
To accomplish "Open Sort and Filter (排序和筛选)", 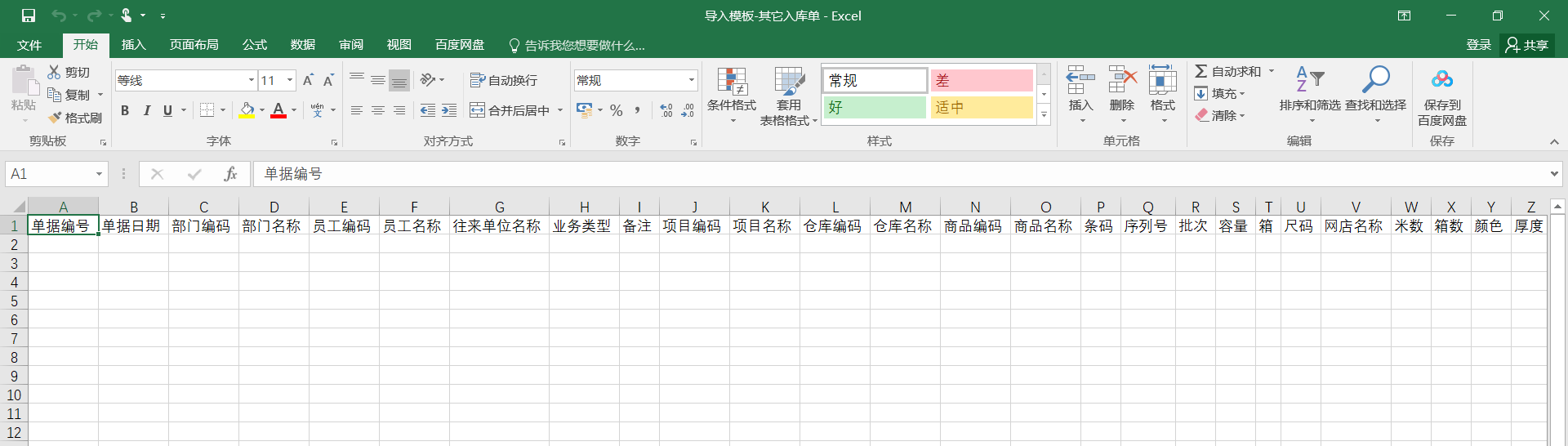I will [x=1310, y=94].
